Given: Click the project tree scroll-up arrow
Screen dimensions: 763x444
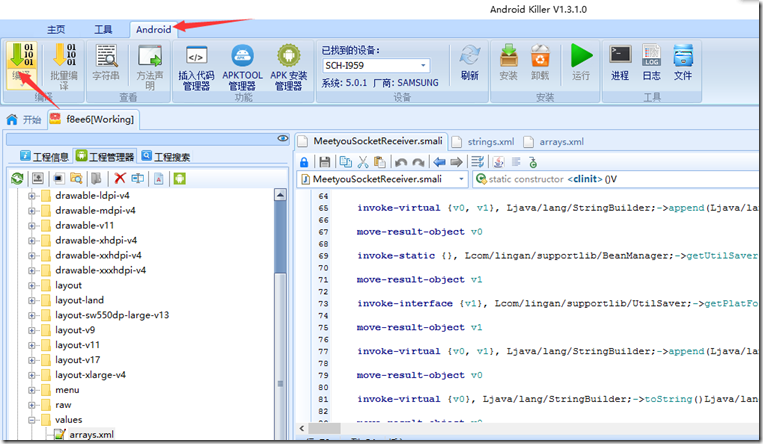Looking at the screenshot, I should 280,196.
